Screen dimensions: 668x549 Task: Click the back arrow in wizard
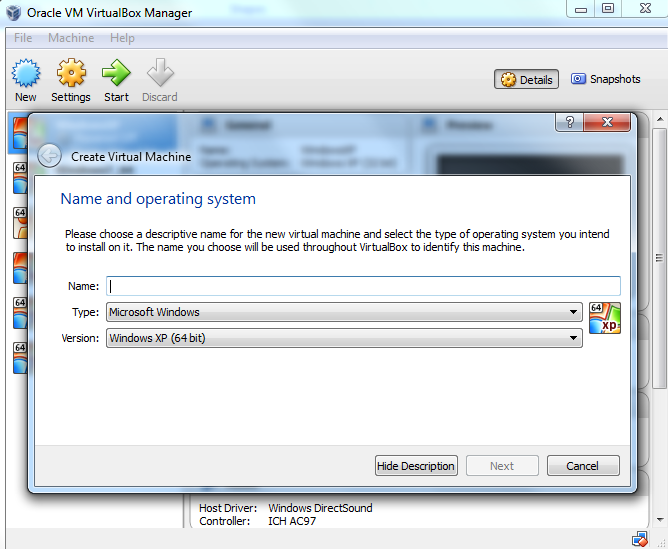point(49,156)
